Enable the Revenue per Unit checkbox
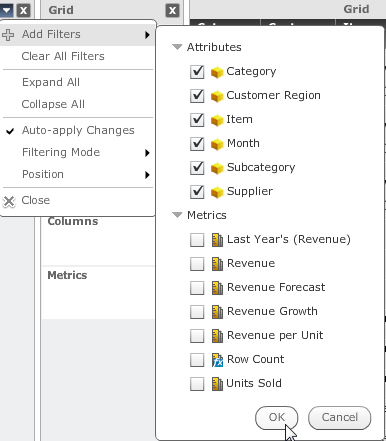Screen dimensions: 386x441 point(197,336)
